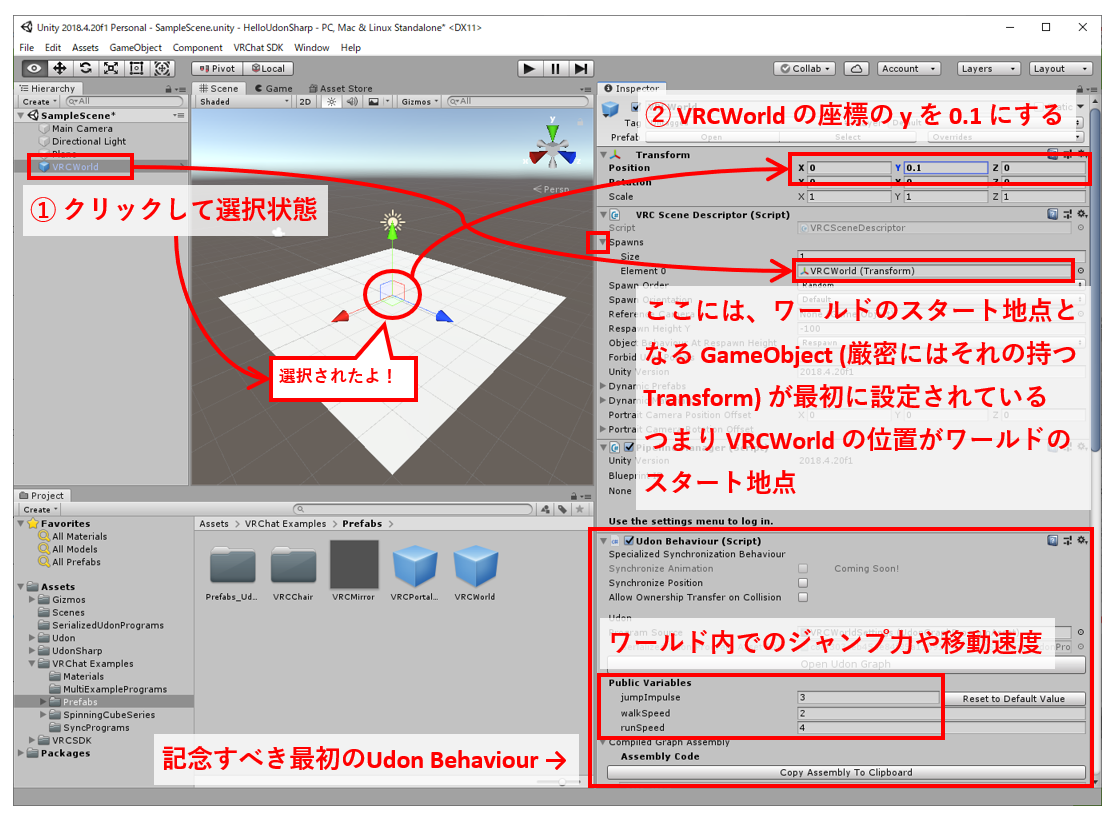
Task: Select Directional Light in Hierarchy
Action: point(89,141)
